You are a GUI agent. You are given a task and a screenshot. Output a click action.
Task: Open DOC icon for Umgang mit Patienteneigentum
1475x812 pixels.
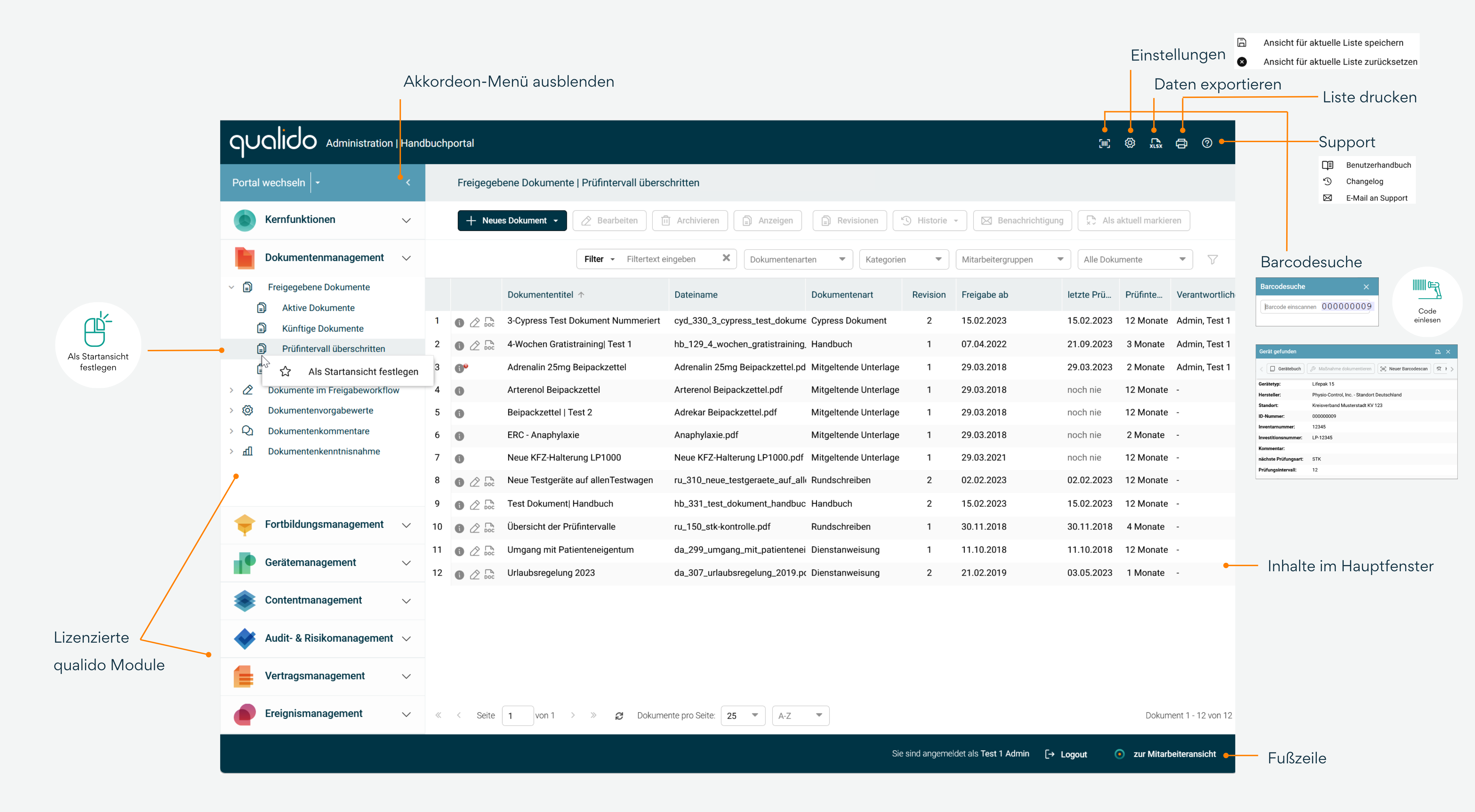489,551
